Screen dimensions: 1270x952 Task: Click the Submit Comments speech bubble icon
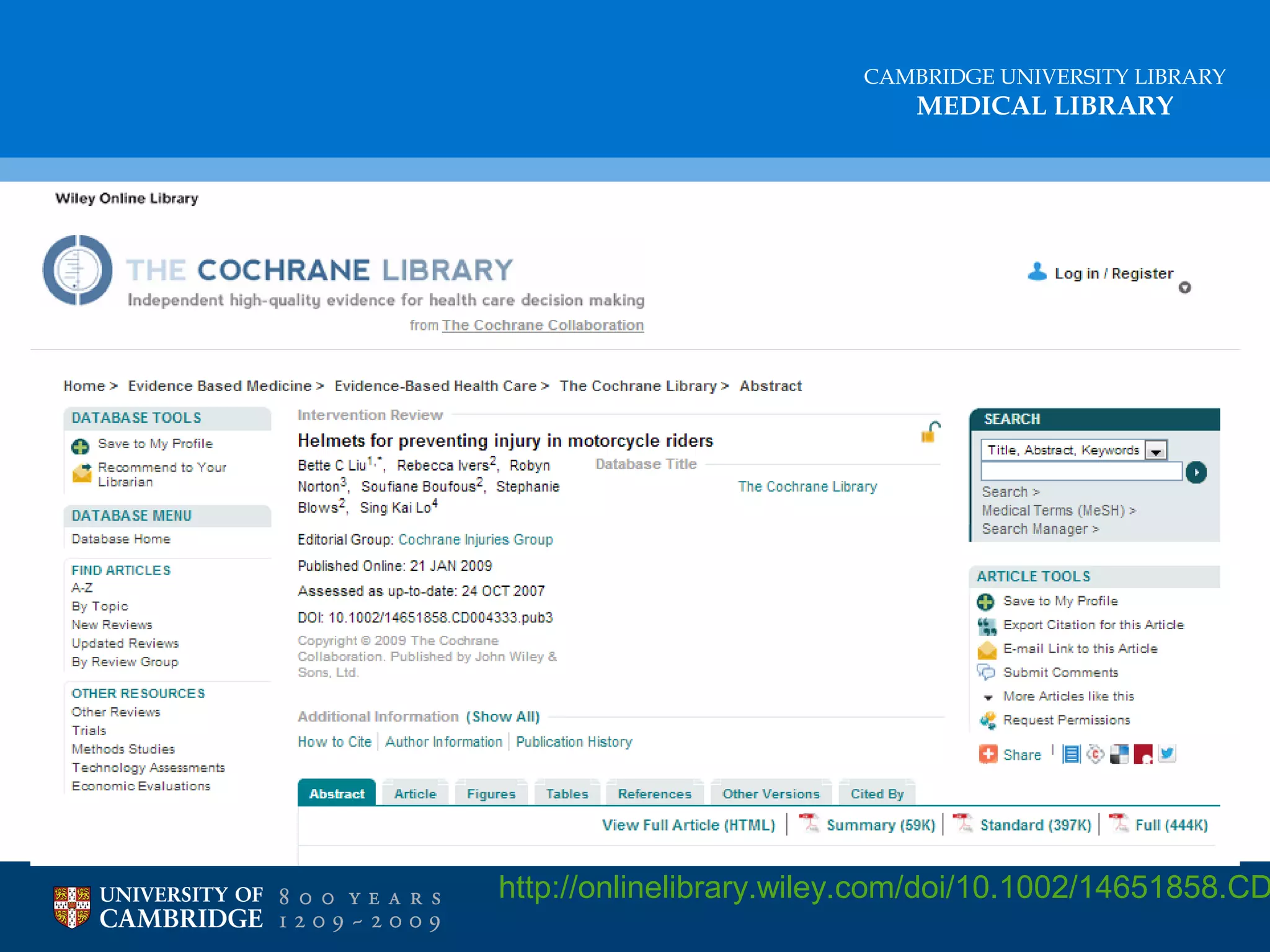[986, 672]
